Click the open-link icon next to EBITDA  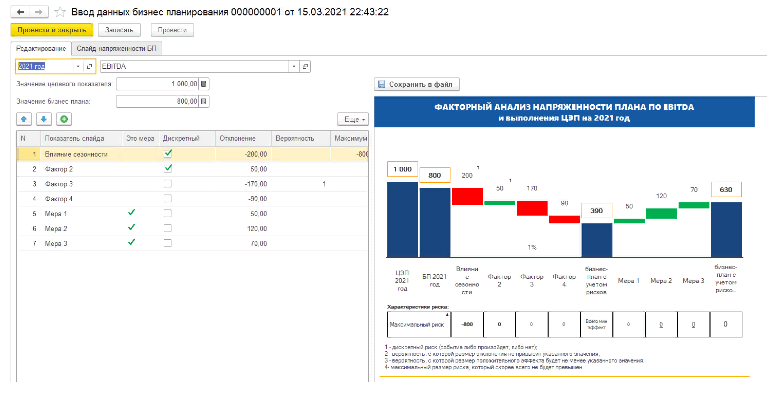pos(305,66)
